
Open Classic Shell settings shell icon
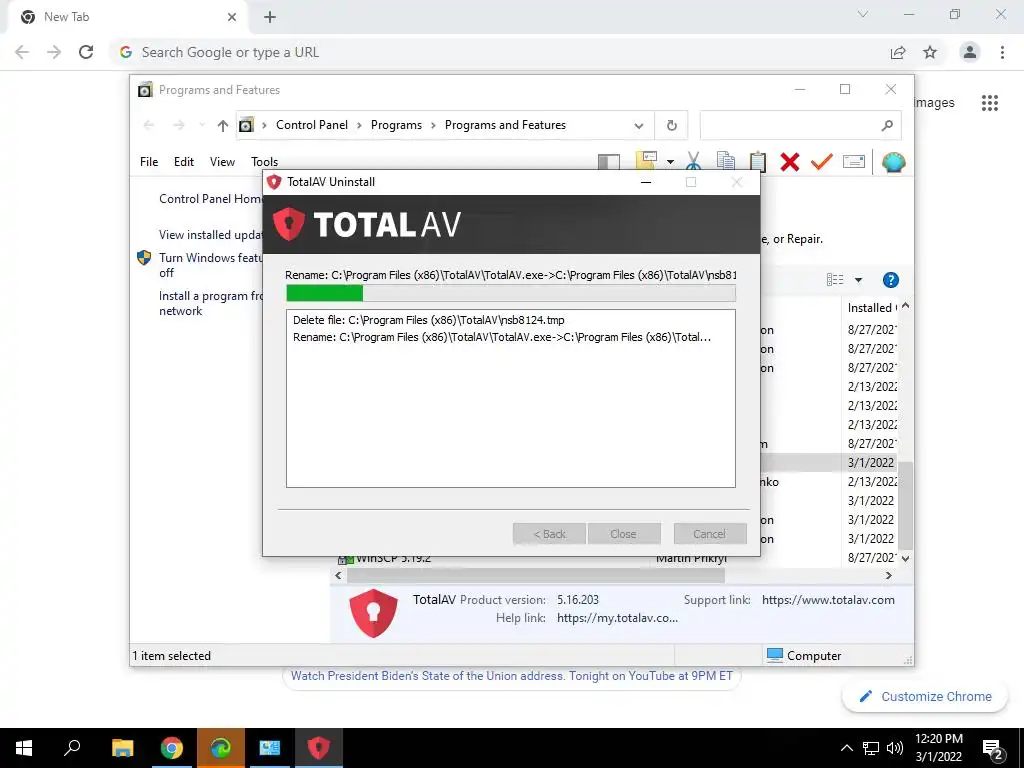pos(893,161)
